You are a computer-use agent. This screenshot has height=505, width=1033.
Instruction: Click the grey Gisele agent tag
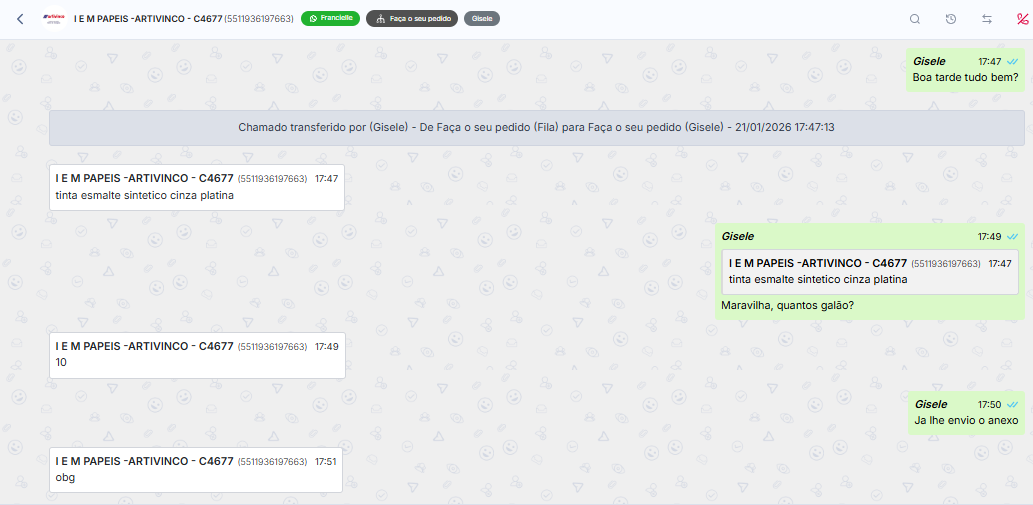click(x=482, y=19)
